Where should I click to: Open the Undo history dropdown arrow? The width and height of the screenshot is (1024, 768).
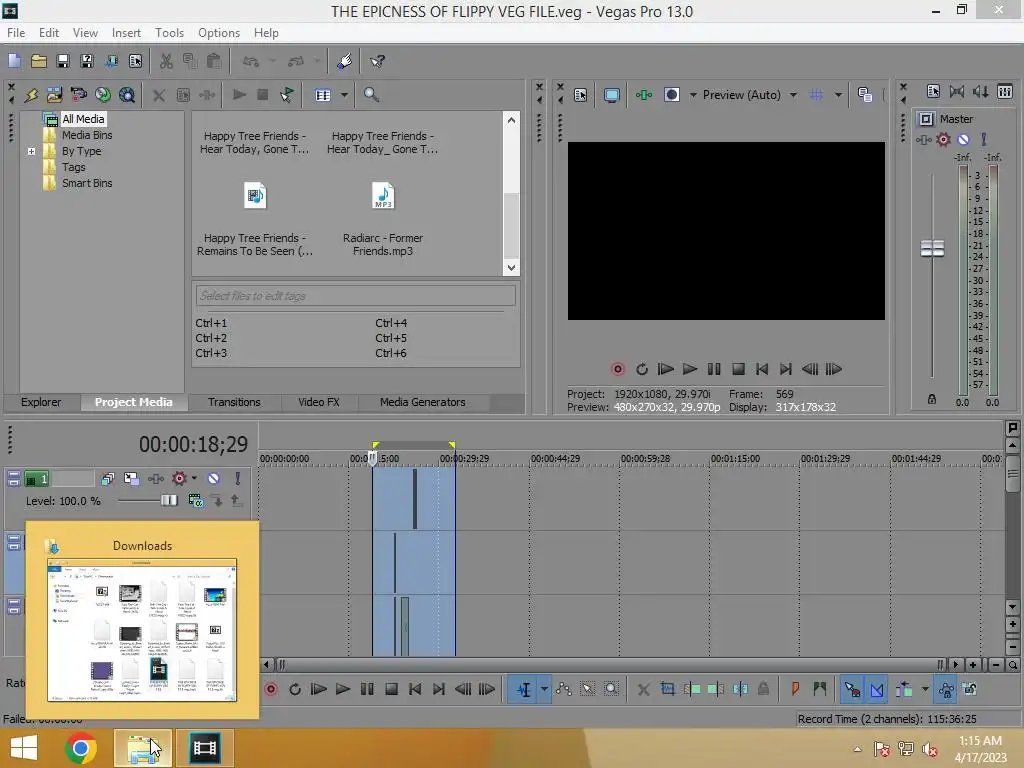272,61
